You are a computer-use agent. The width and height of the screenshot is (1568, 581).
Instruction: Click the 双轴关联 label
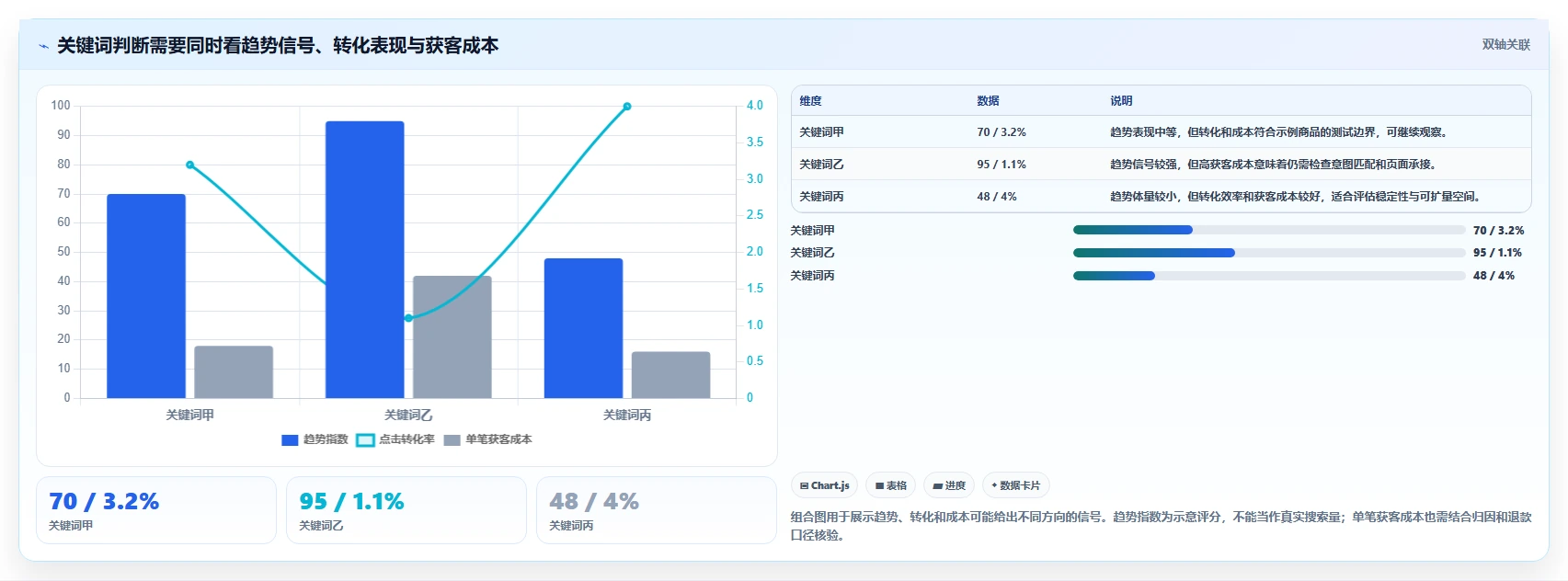1506,45
